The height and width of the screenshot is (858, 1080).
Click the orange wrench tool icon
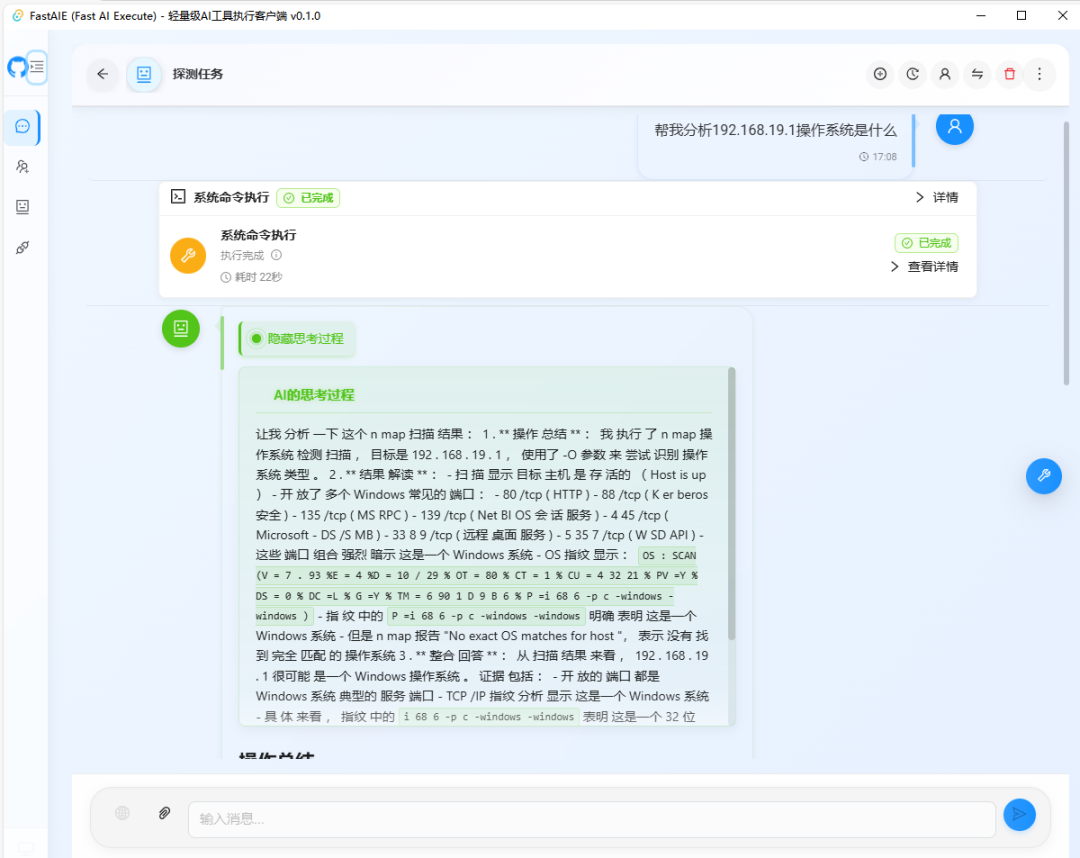(x=188, y=255)
